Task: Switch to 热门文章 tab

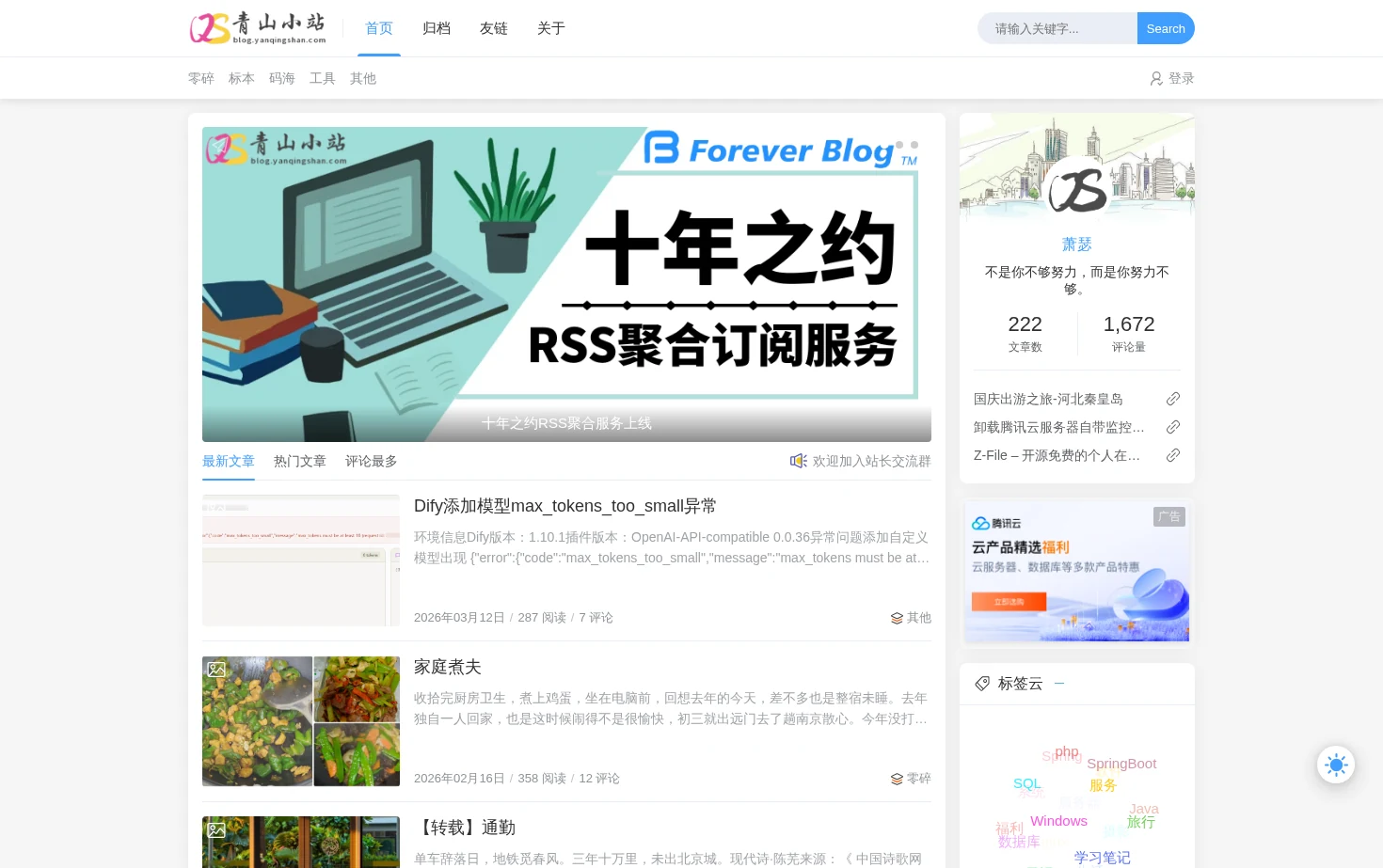Action: (x=300, y=461)
